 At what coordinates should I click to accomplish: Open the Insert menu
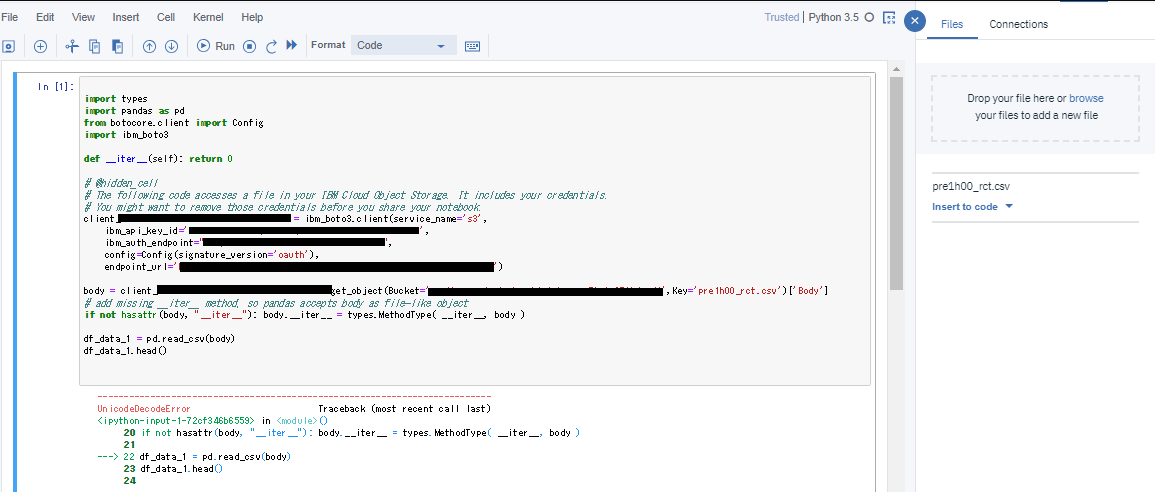click(x=125, y=17)
